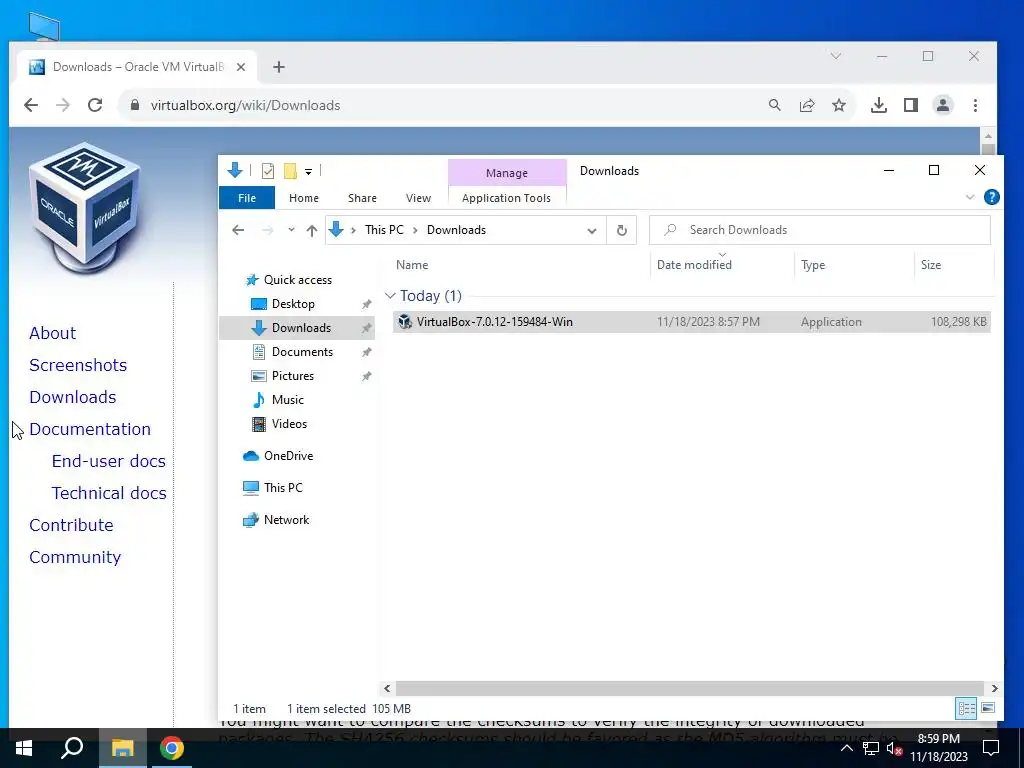Refresh the Downloads folder view
1024x768 pixels.
coord(622,230)
